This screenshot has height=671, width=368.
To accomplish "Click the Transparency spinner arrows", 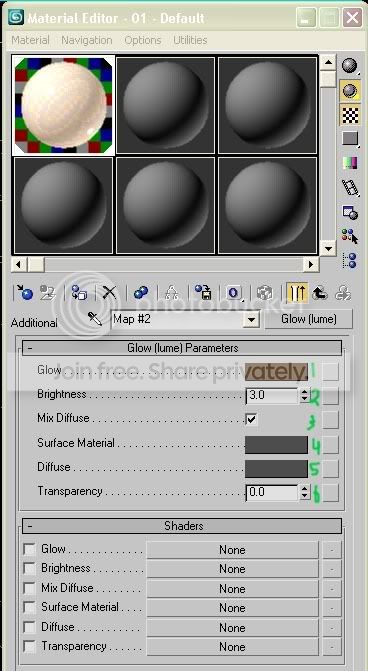I will 304,493.
